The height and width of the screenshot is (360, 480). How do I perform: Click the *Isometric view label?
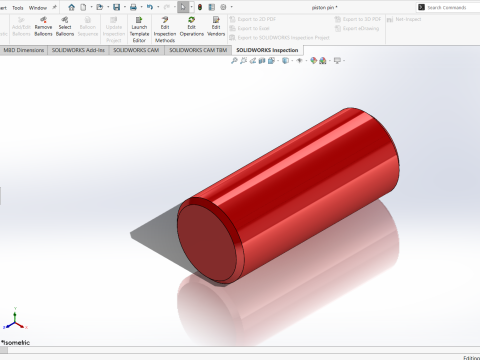16,342
